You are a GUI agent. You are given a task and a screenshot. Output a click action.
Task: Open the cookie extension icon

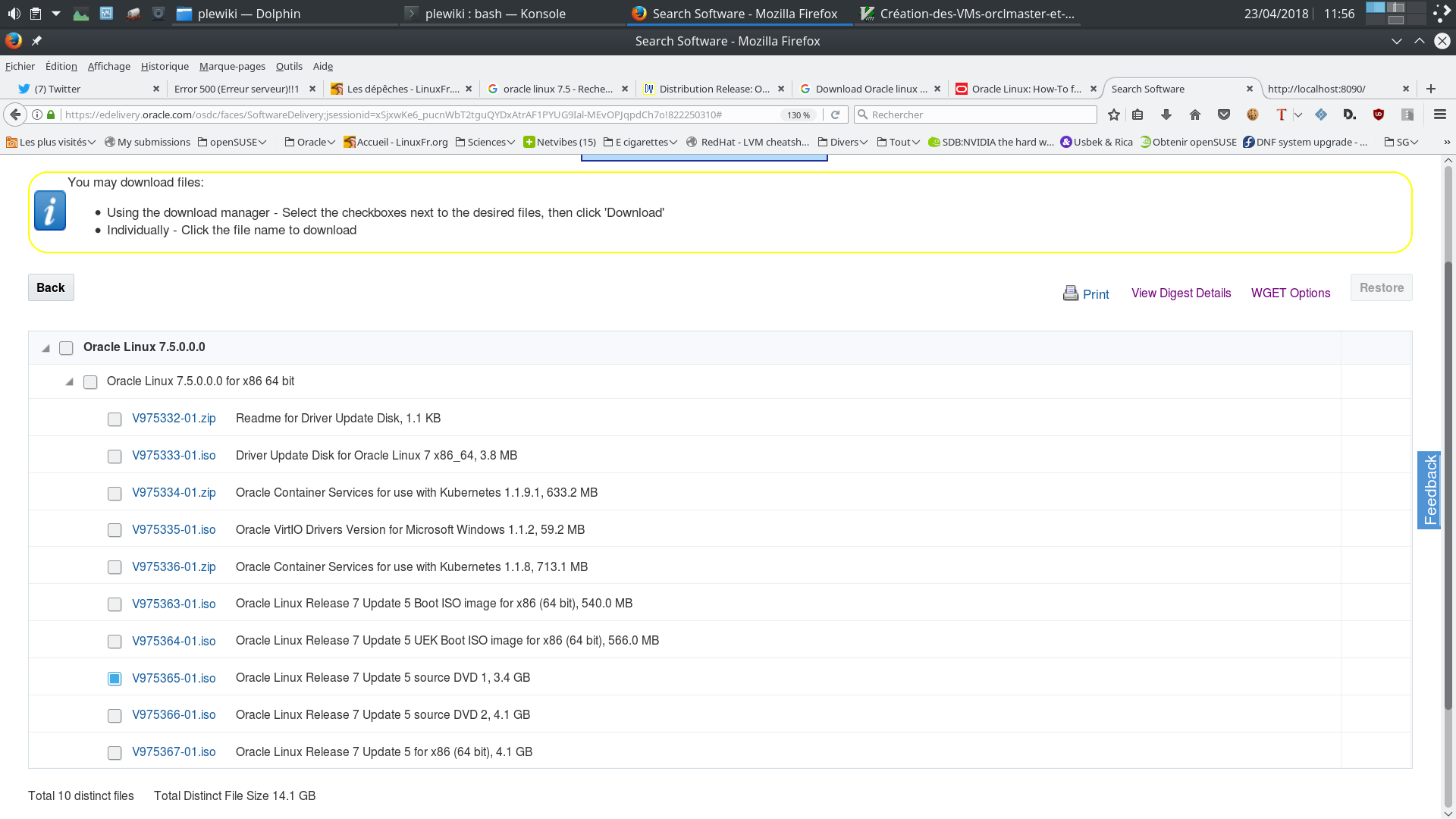(x=1253, y=115)
